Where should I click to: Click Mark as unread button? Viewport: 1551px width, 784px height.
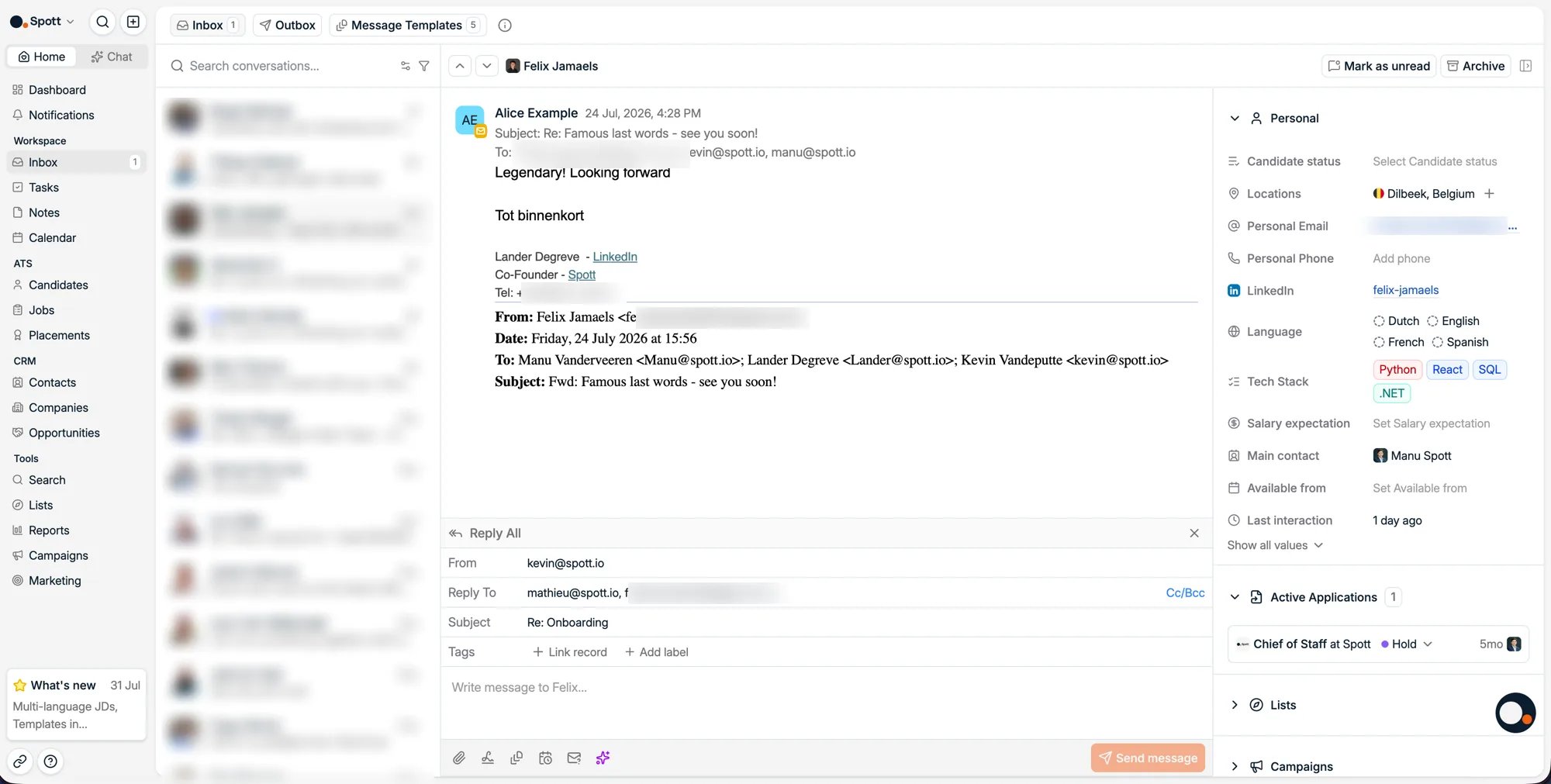point(1379,66)
